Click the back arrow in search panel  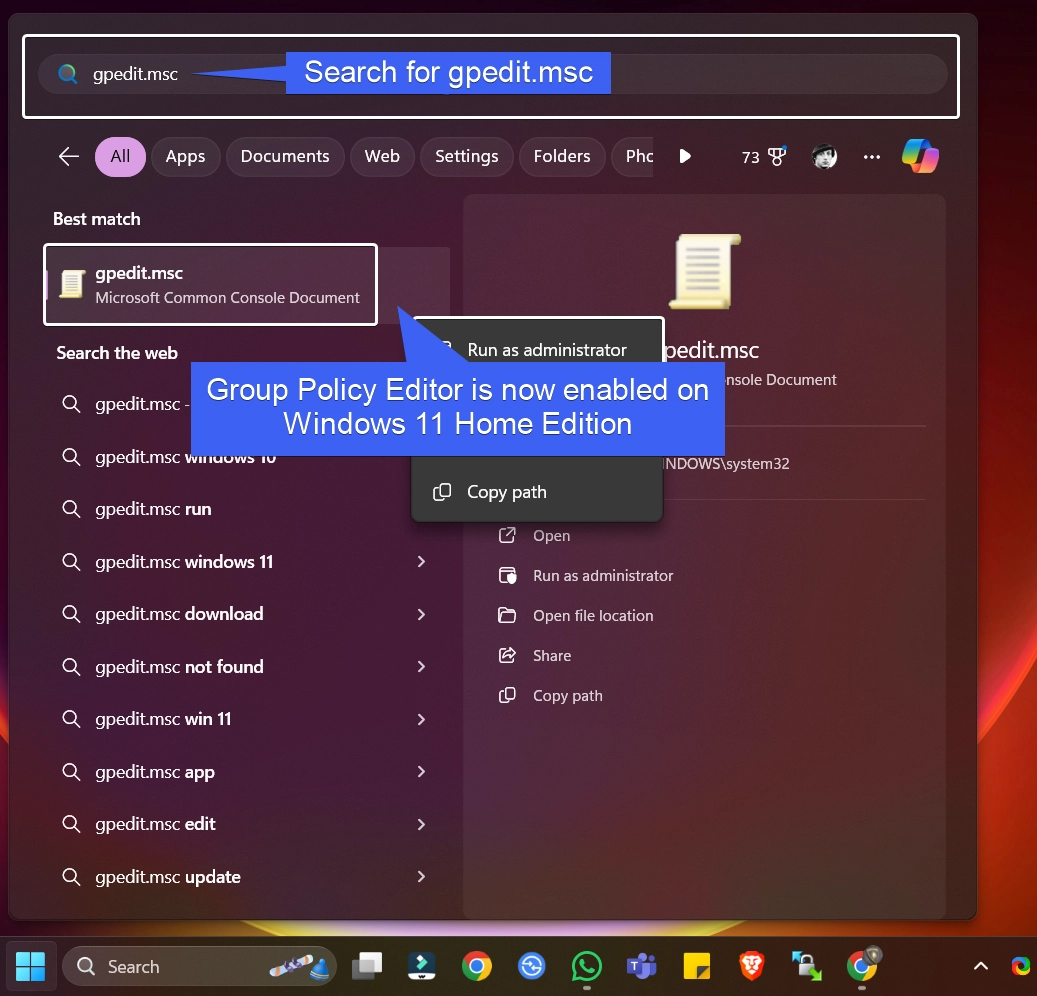click(x=69, y=157)
